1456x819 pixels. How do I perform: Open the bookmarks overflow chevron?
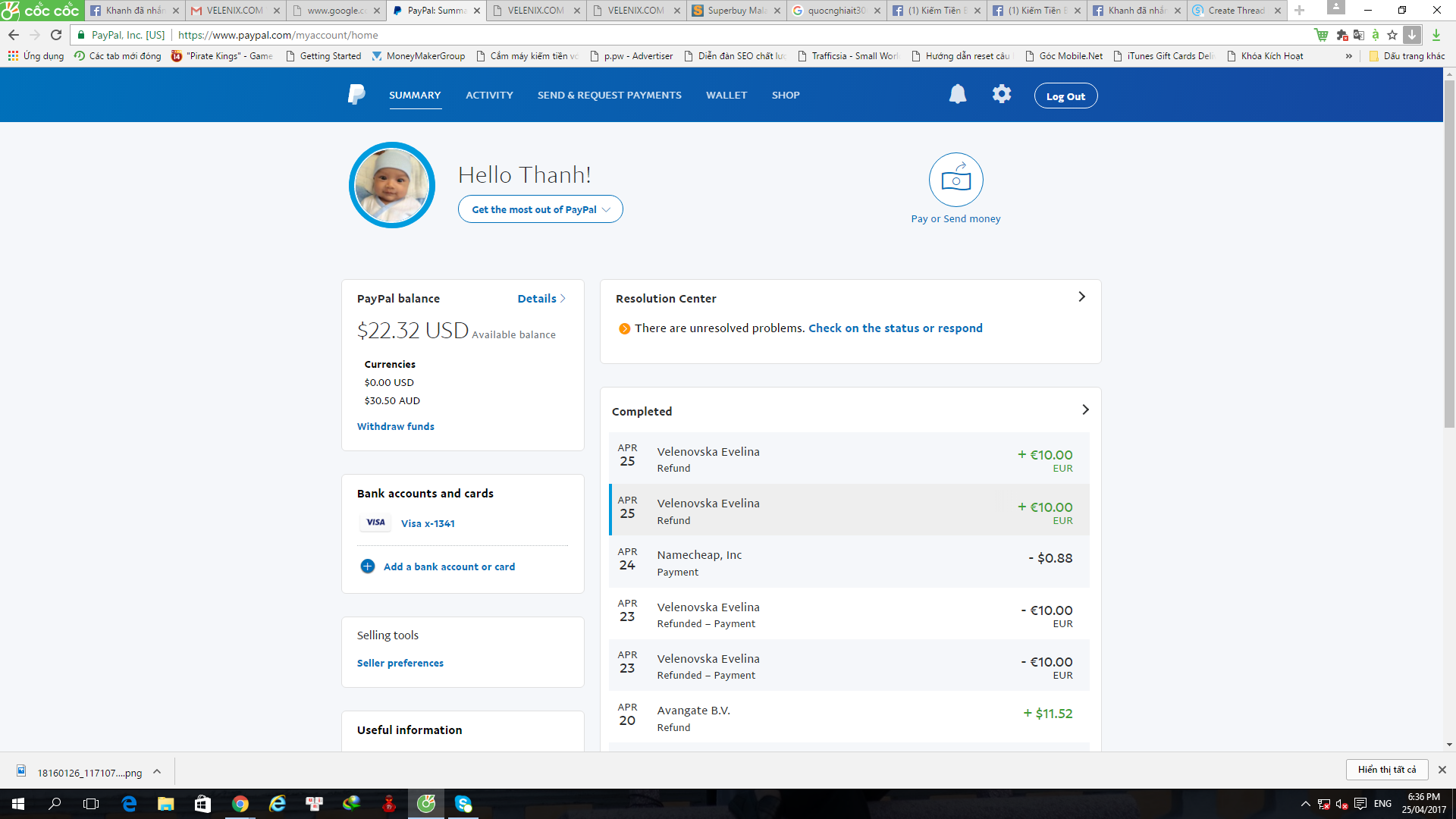[x=1348, y=56]
